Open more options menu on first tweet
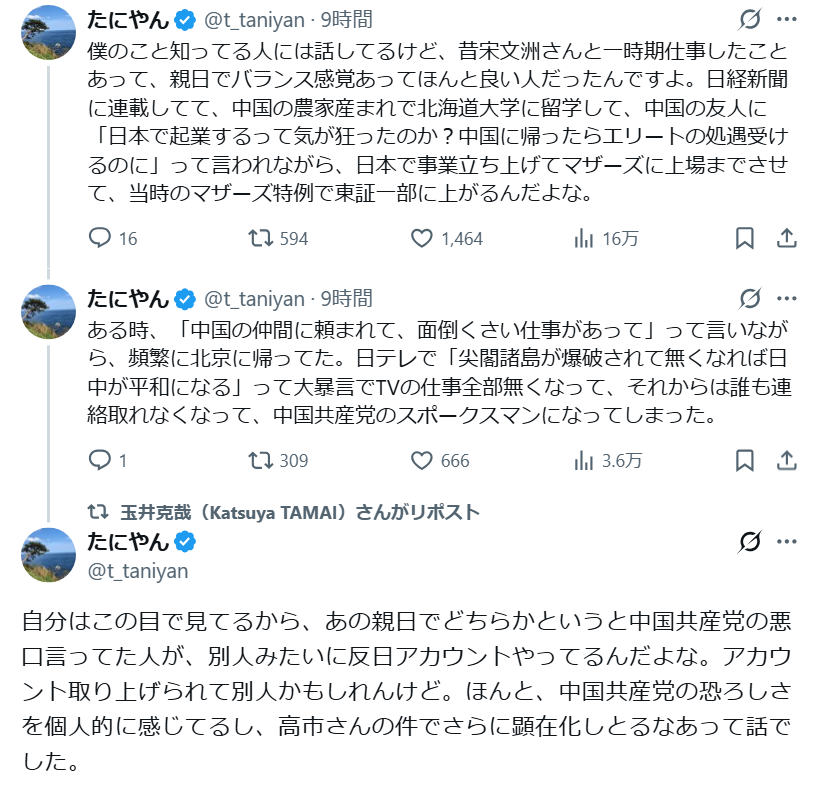 click(787, 19)
